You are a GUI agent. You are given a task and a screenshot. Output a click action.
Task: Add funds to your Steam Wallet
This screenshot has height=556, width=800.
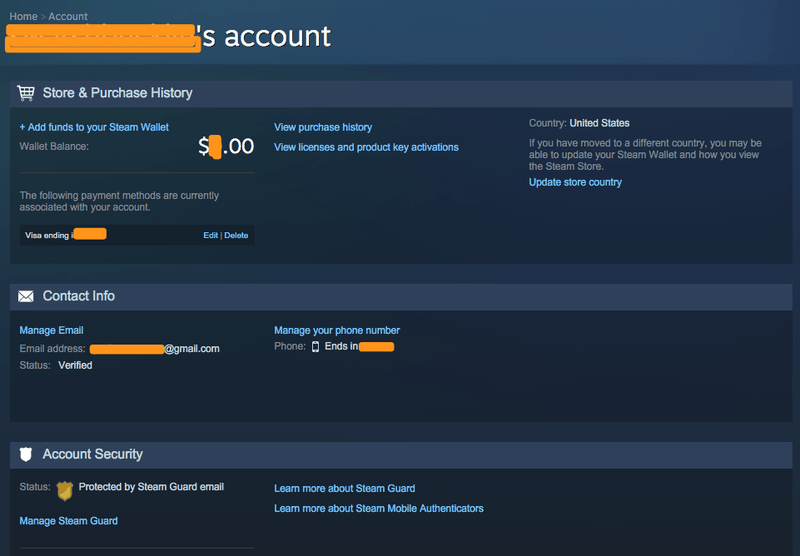(x=94, y=127)
